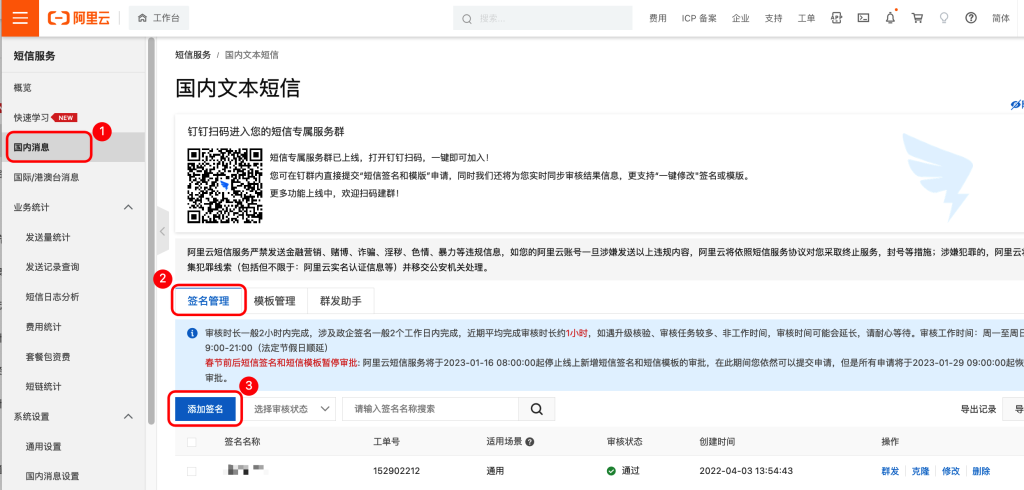
Task: Open 发送量统计 in the sidebar
Action: point(48,237)
